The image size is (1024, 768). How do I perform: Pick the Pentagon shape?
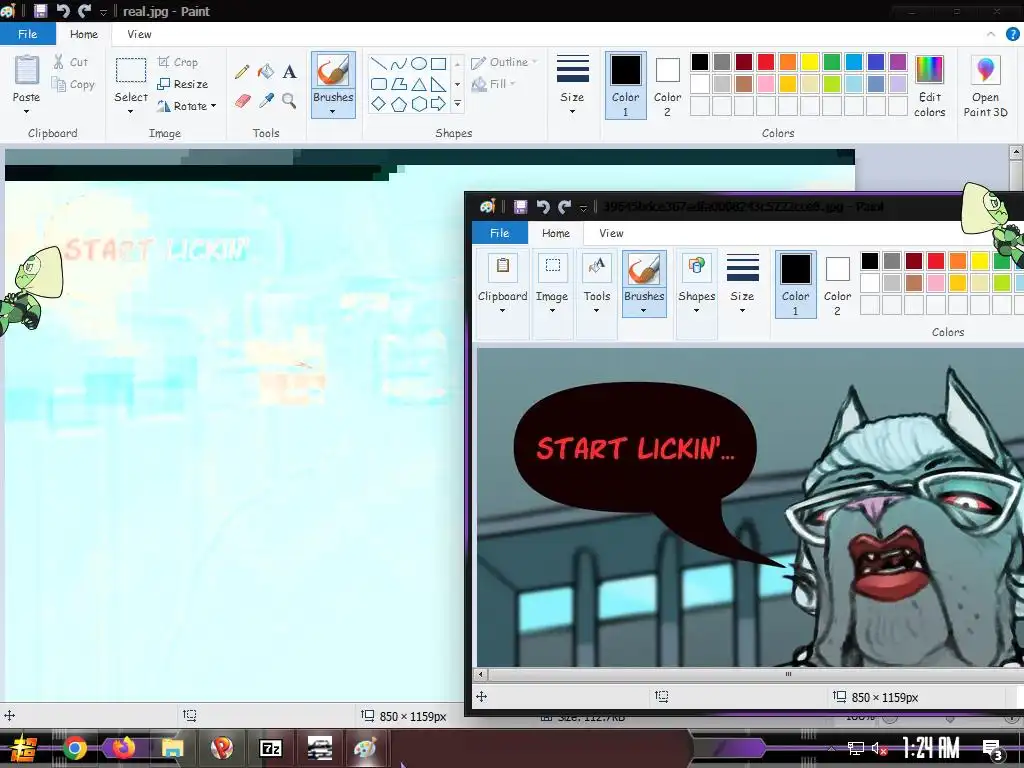(398, 104)
